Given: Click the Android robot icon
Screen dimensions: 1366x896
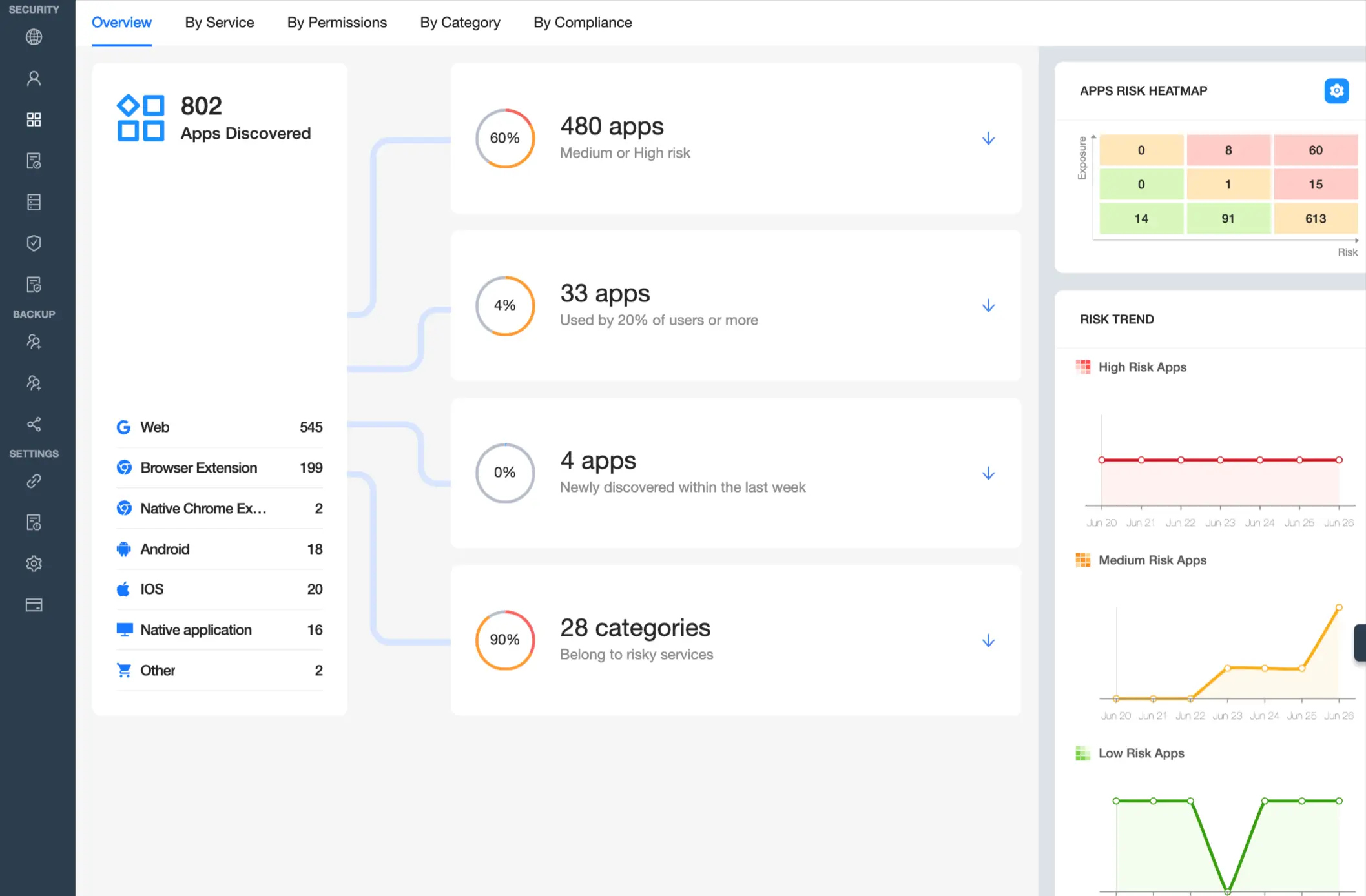Looking at the screenshot, I should pos(123,549).
